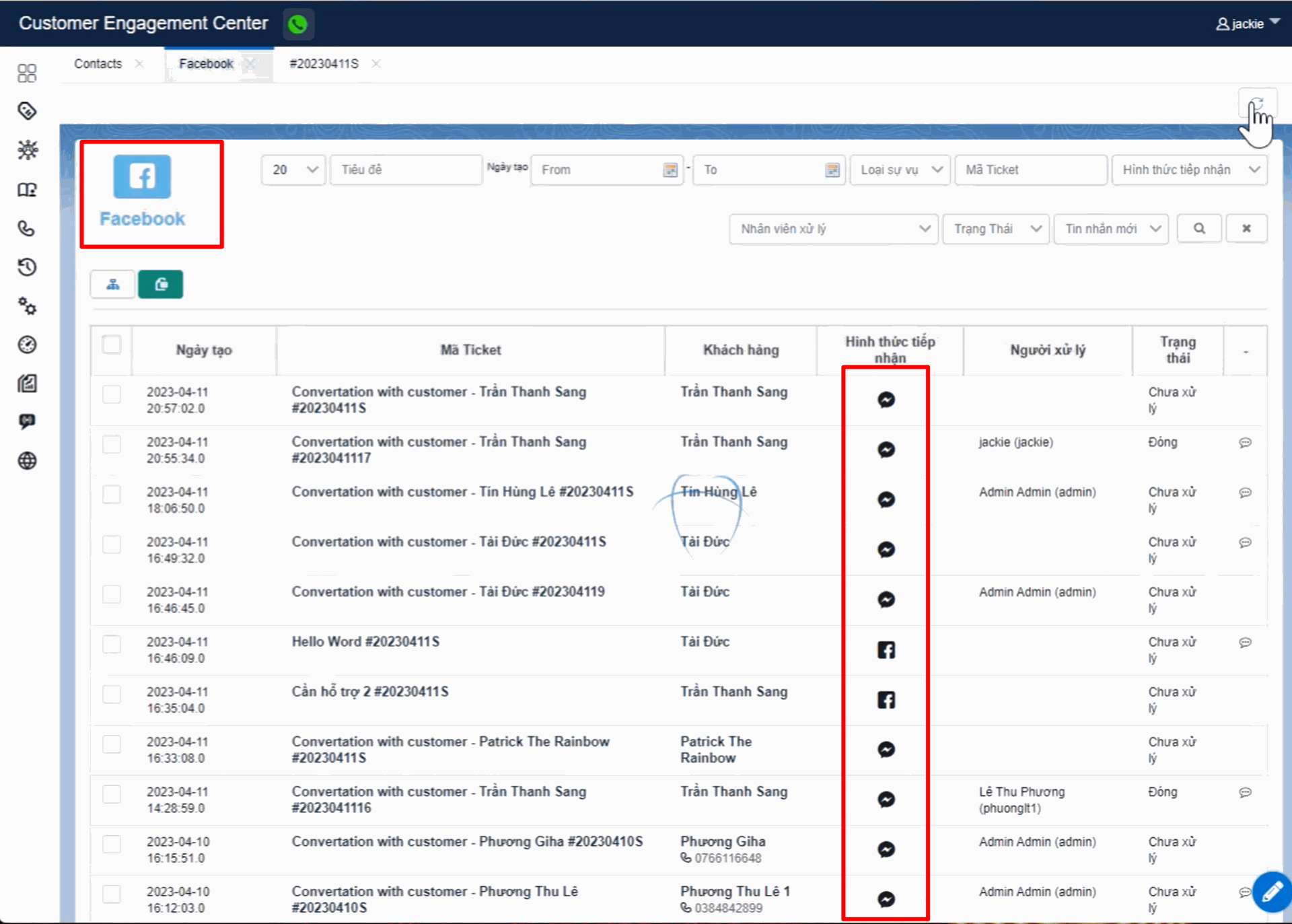
Task: Click Facebook icon in Hello Word row
Action: pyautogui.click(x=886, y=649)
